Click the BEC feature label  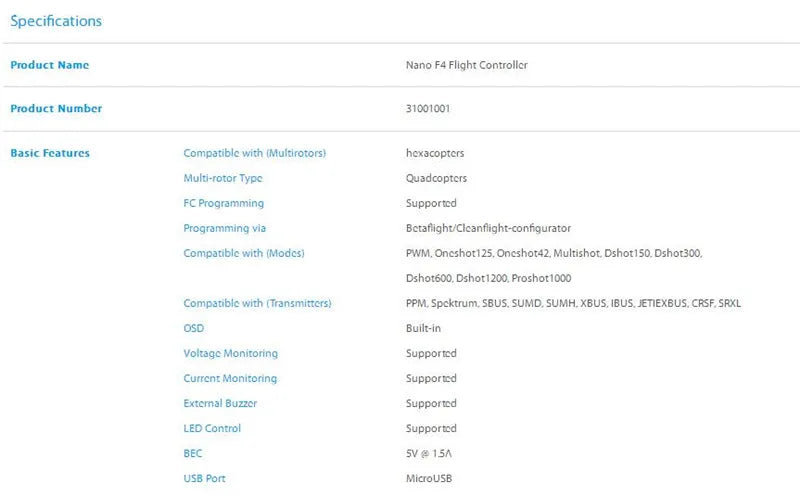click(193, 453)
